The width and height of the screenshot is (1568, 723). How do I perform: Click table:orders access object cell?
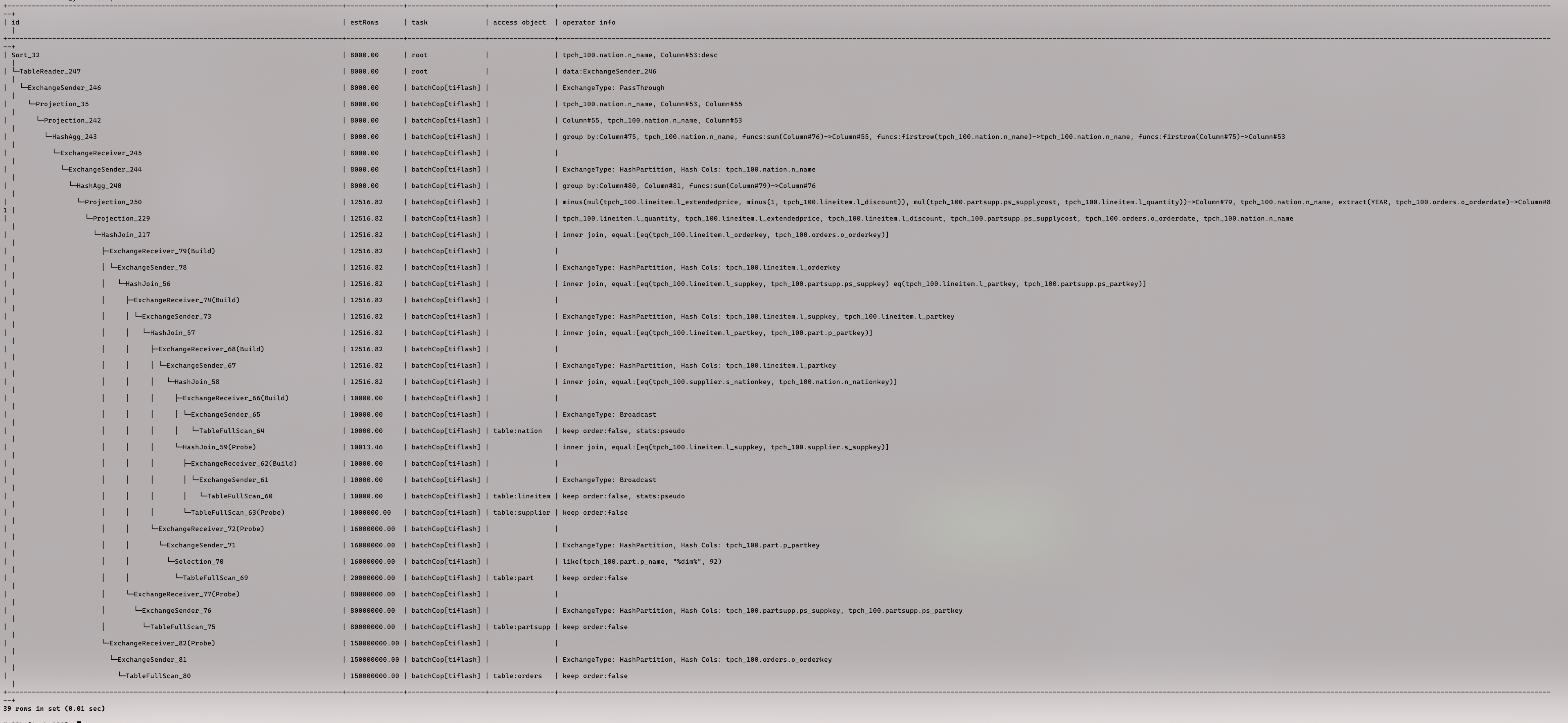pyautogui.click(x=517, y=676)
